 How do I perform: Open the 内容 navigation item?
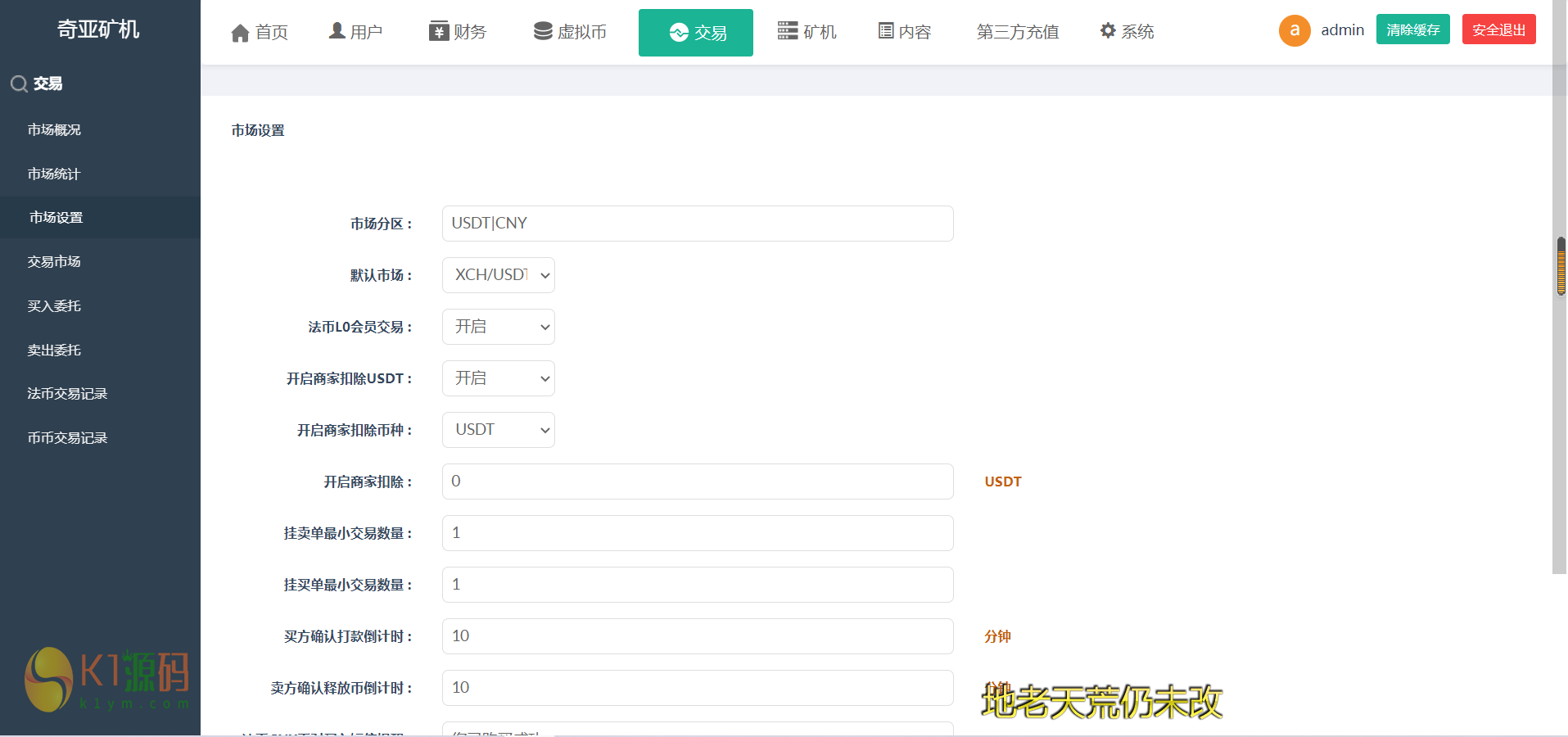pyautogui.click(x=905, y=32)
